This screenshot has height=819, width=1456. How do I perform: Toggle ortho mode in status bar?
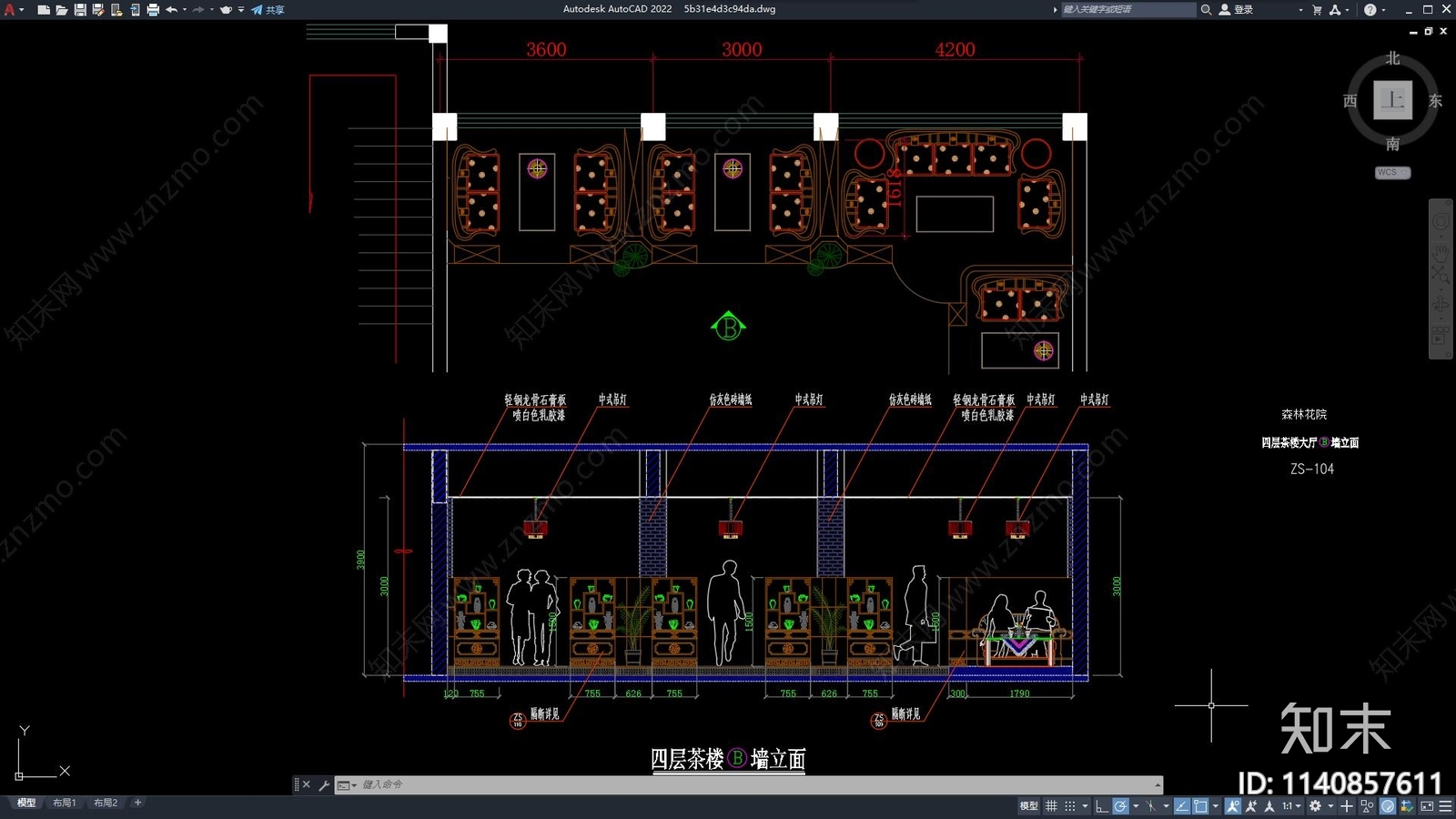tap(1102, 806)
